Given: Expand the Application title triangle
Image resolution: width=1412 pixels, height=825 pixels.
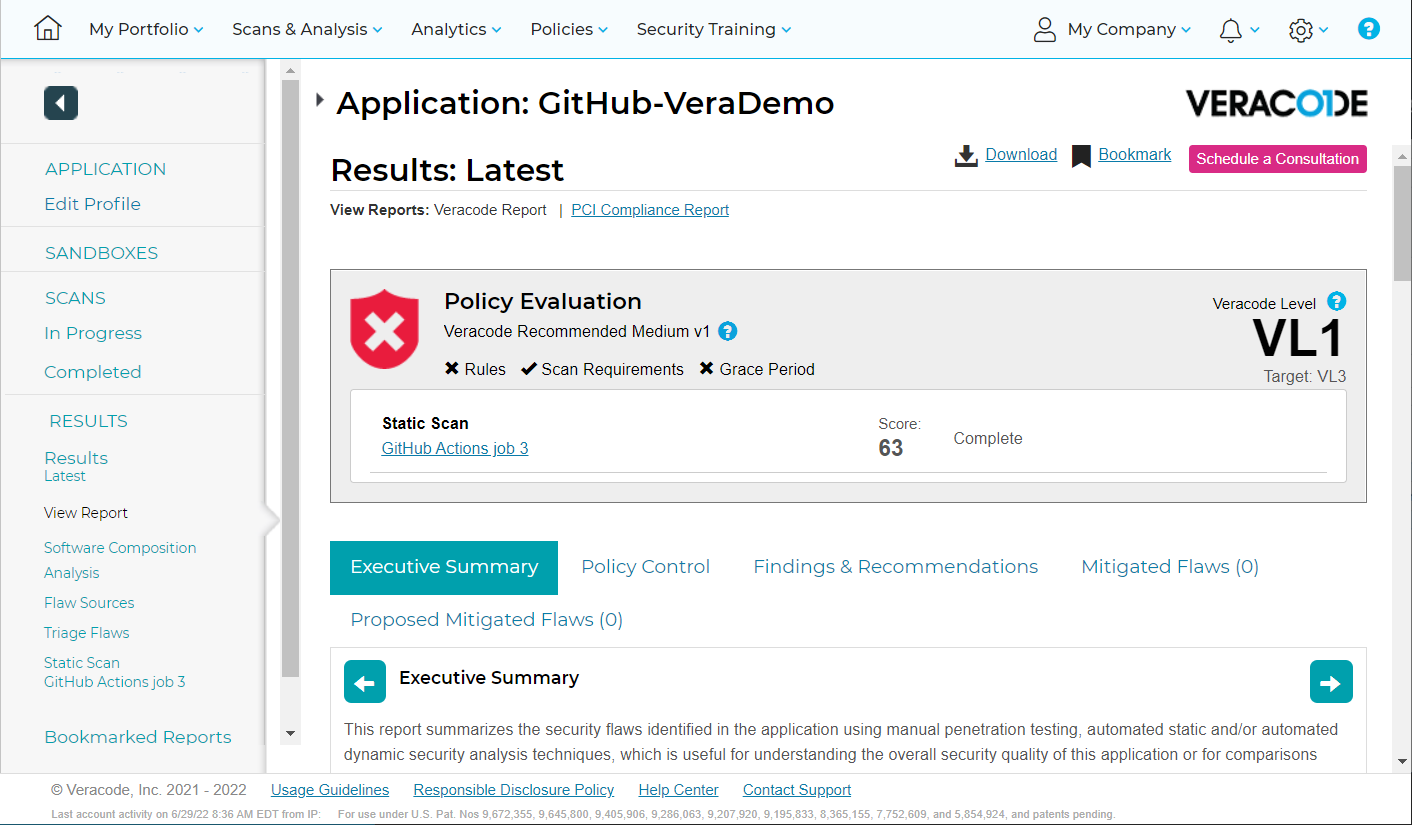Looking at the screenshot, I should coord(320,100).
